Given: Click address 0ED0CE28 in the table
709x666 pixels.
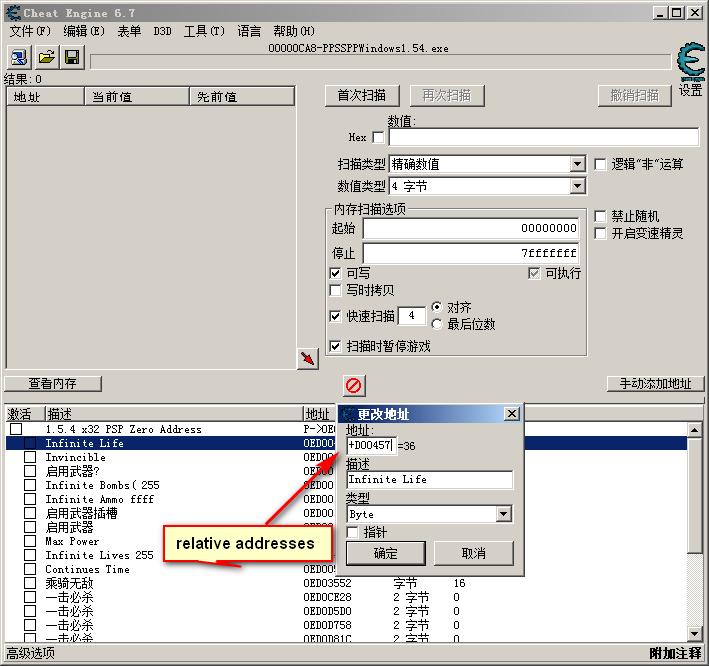Looking at the screenshot, I should tap(327, 597).
